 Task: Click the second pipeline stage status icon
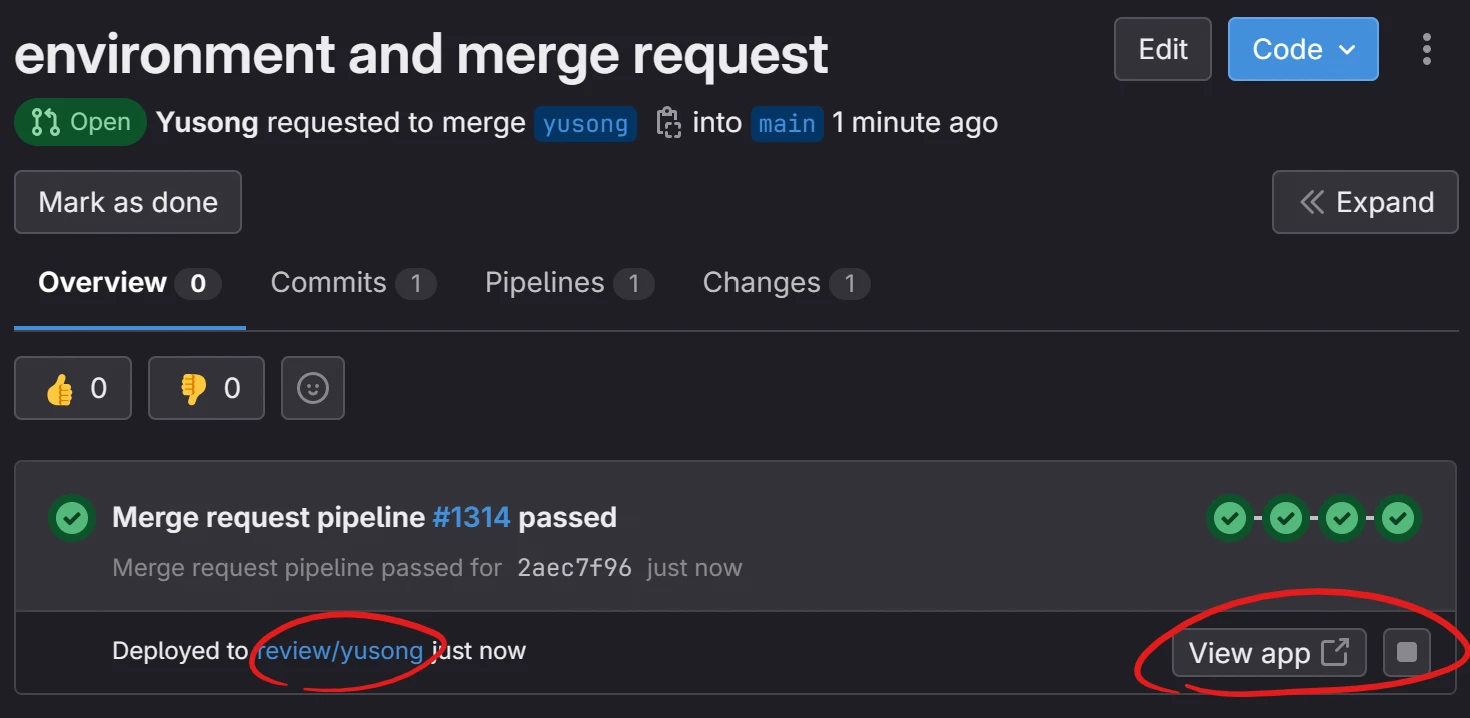click(x=1286, y=518)
